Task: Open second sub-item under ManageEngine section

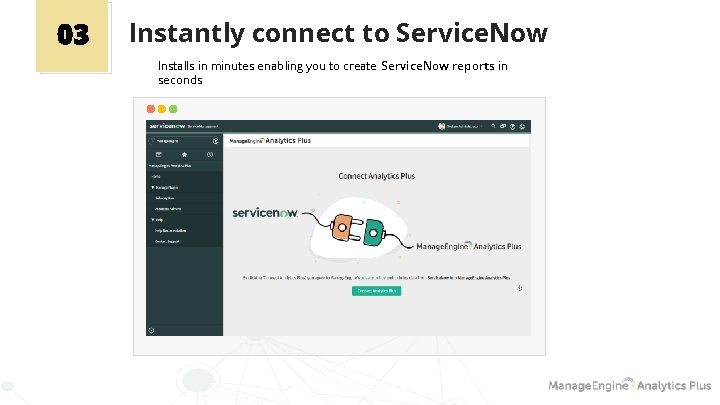Action: tap(168, 209)
